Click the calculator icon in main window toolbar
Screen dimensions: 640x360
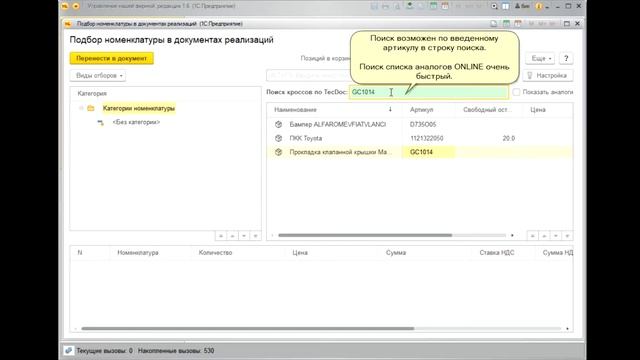coord(433,6)
